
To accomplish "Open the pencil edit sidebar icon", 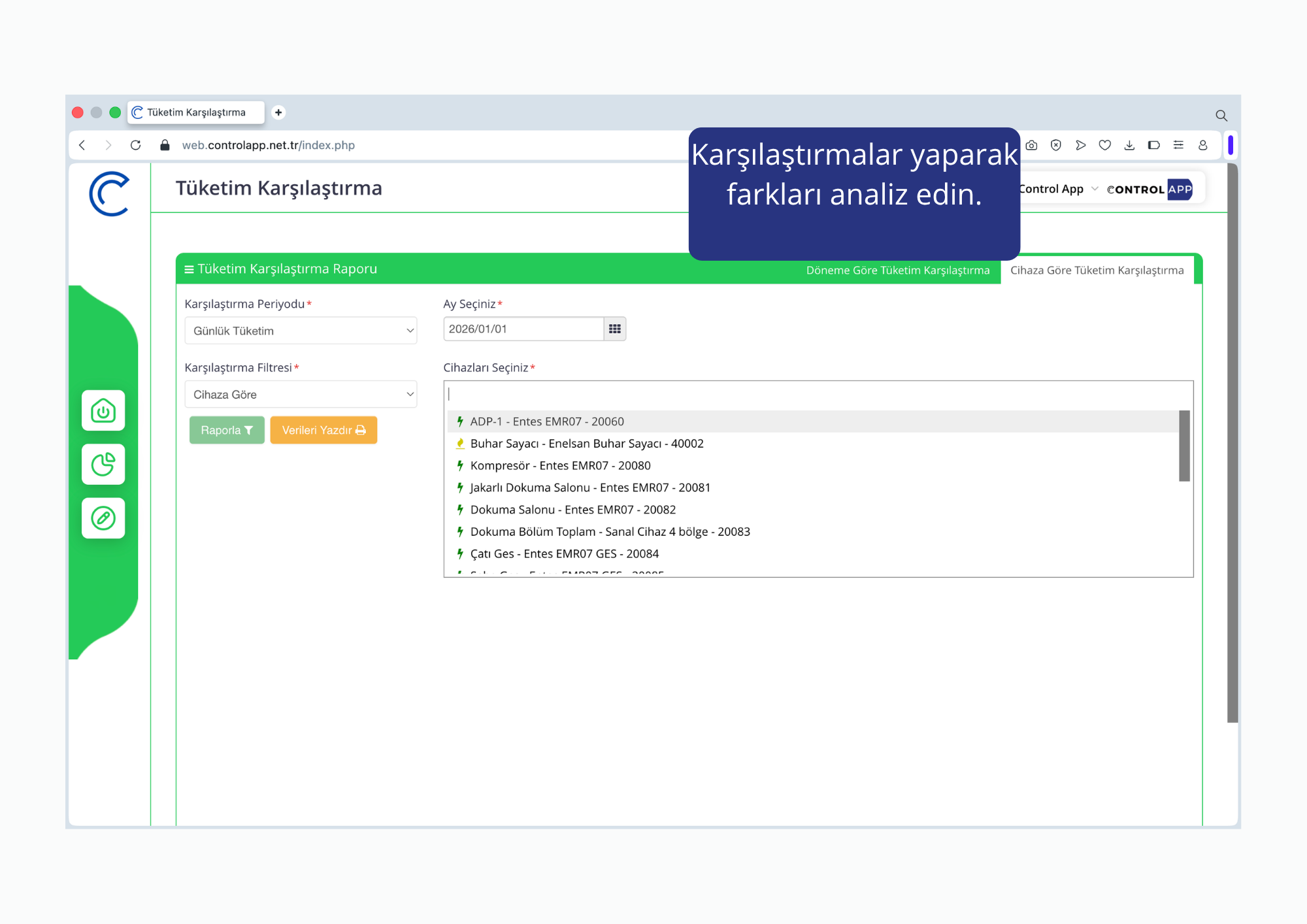I will [x=103, y=518].
